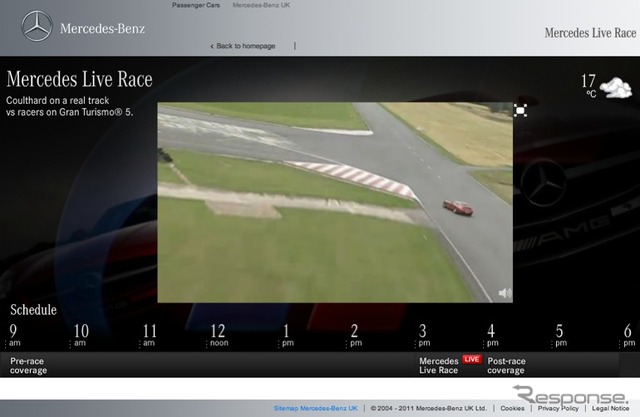
Task: Go back to homepage link
Action: coord(243,46)
